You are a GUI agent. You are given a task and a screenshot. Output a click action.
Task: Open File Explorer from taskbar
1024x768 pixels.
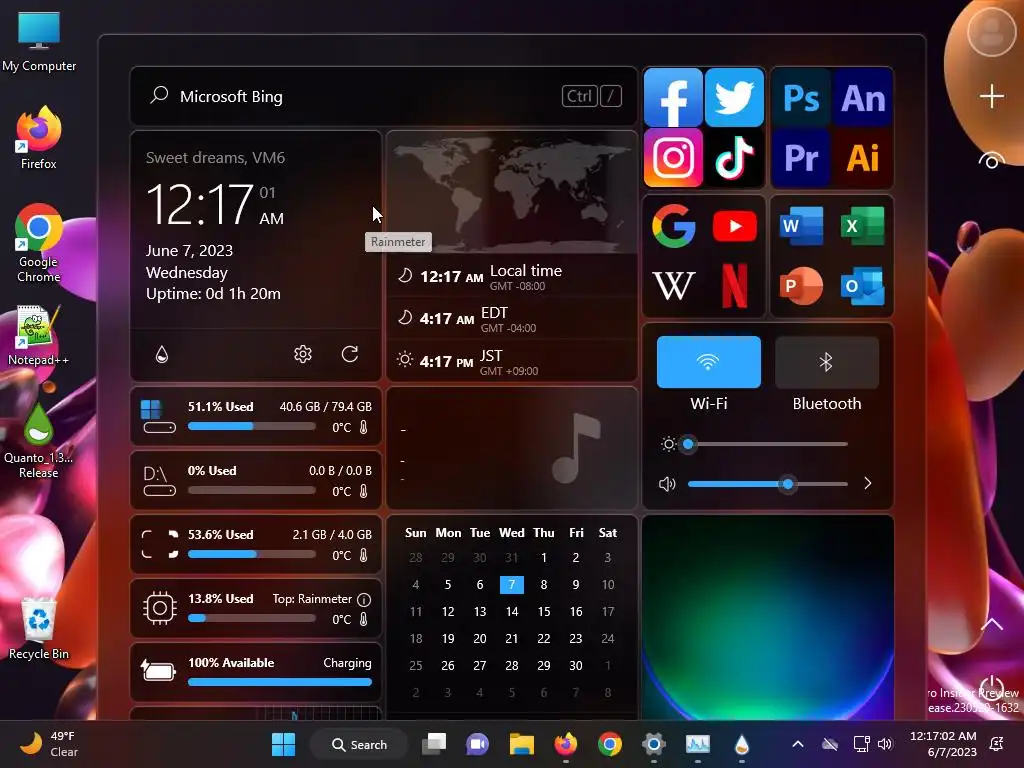[521, 744]
